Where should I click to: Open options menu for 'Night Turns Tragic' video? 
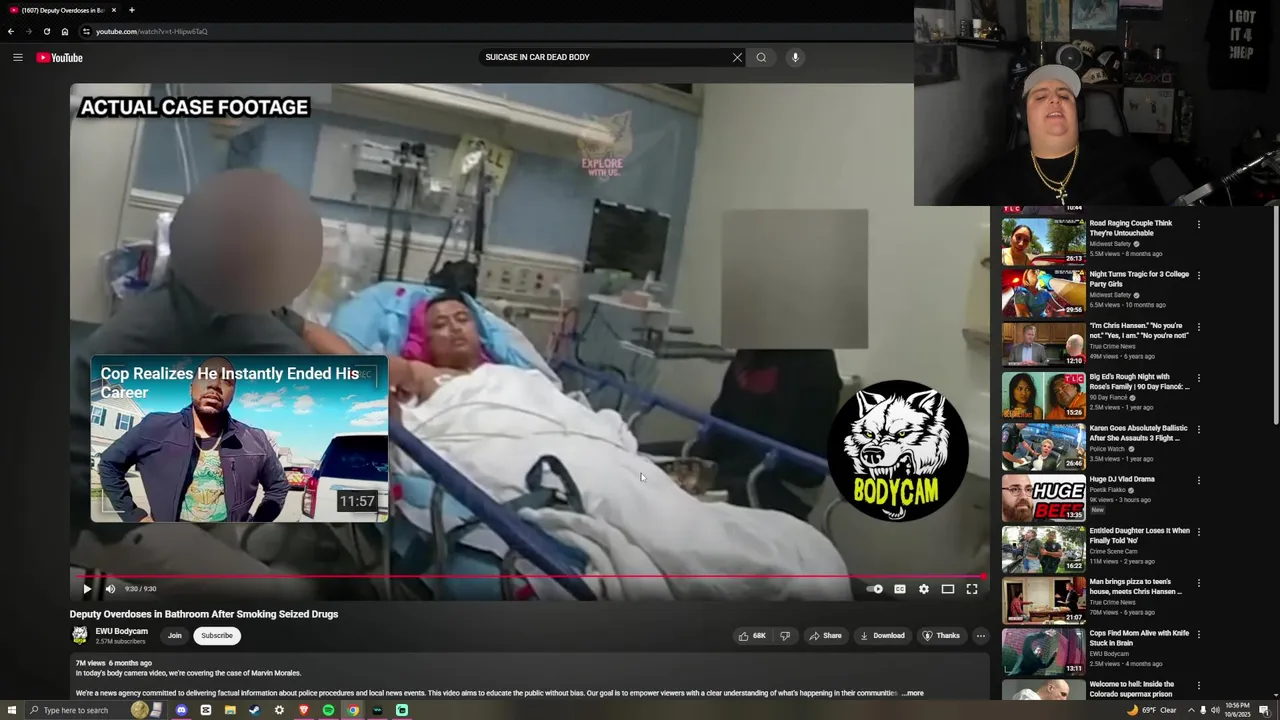click(1198, 275)
